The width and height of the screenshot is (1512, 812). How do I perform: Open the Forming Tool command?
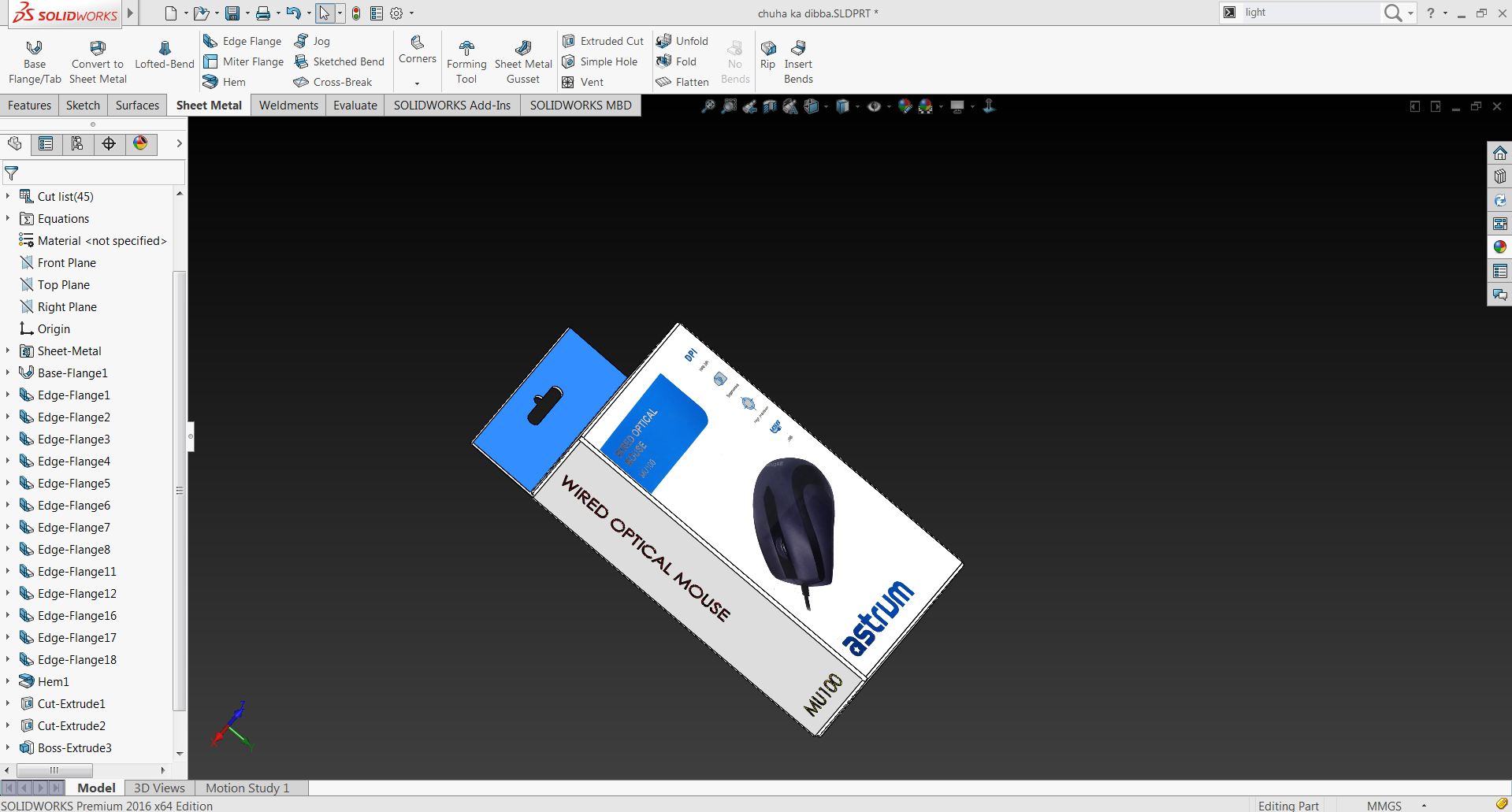[x=466, y=62]
